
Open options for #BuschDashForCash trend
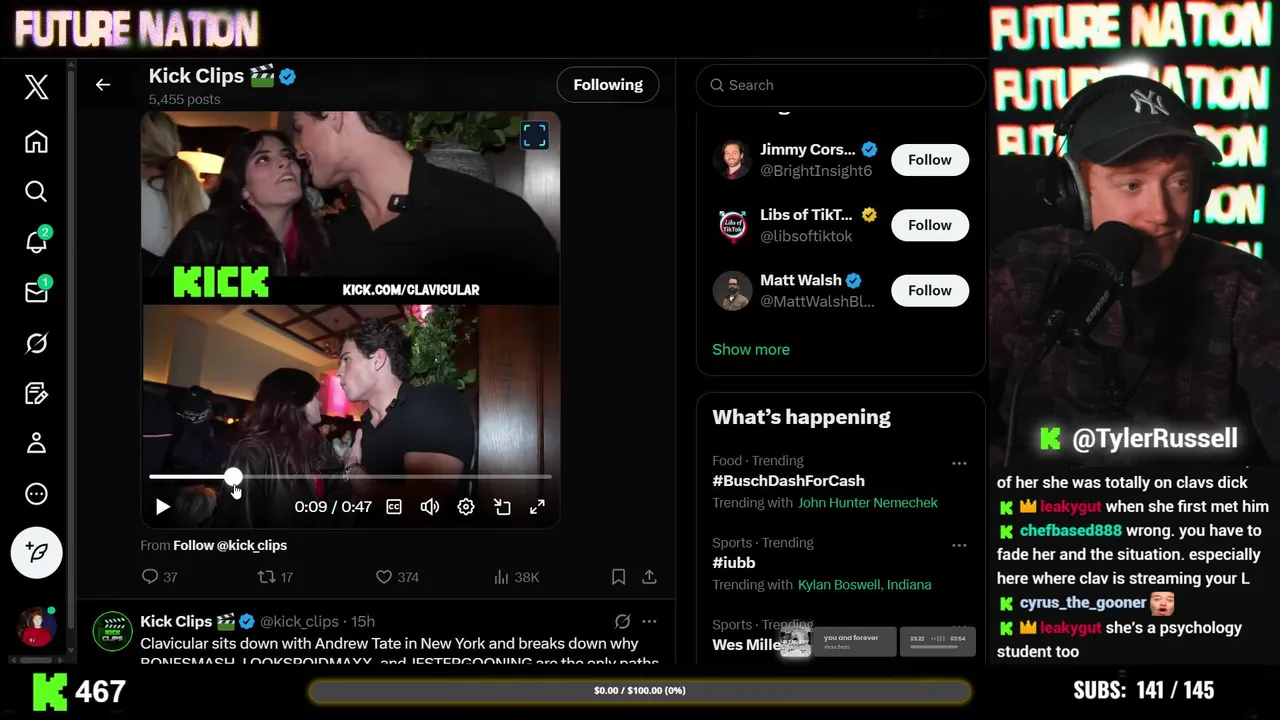pyautogui.click(x=959, y=463)
